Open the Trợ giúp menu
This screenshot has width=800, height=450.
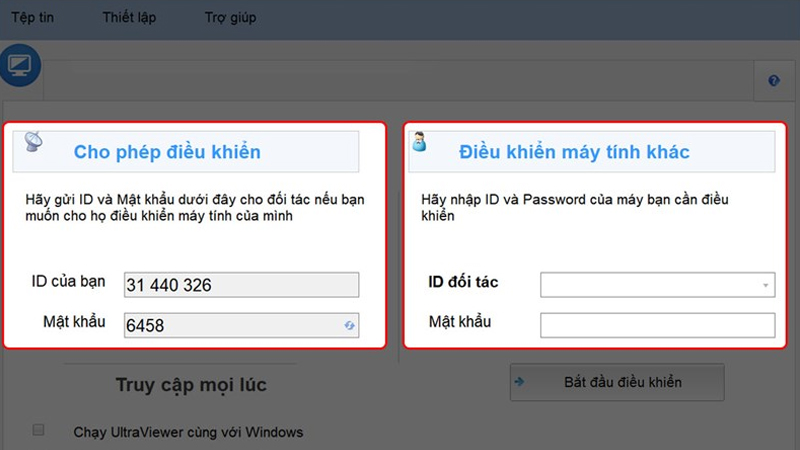[230, 18]
